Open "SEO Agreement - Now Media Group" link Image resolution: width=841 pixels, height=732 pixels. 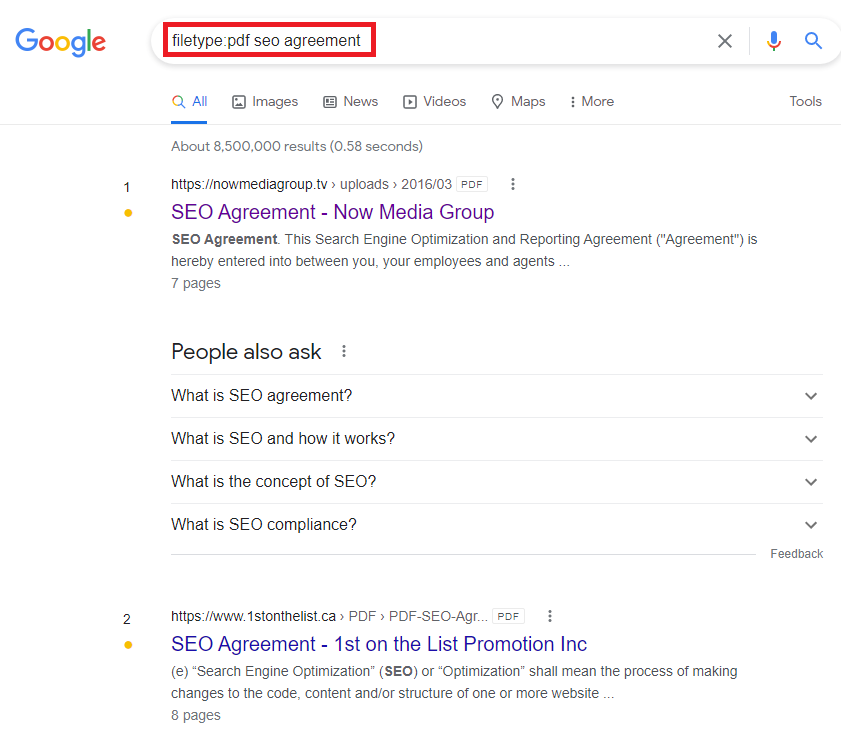332,212
